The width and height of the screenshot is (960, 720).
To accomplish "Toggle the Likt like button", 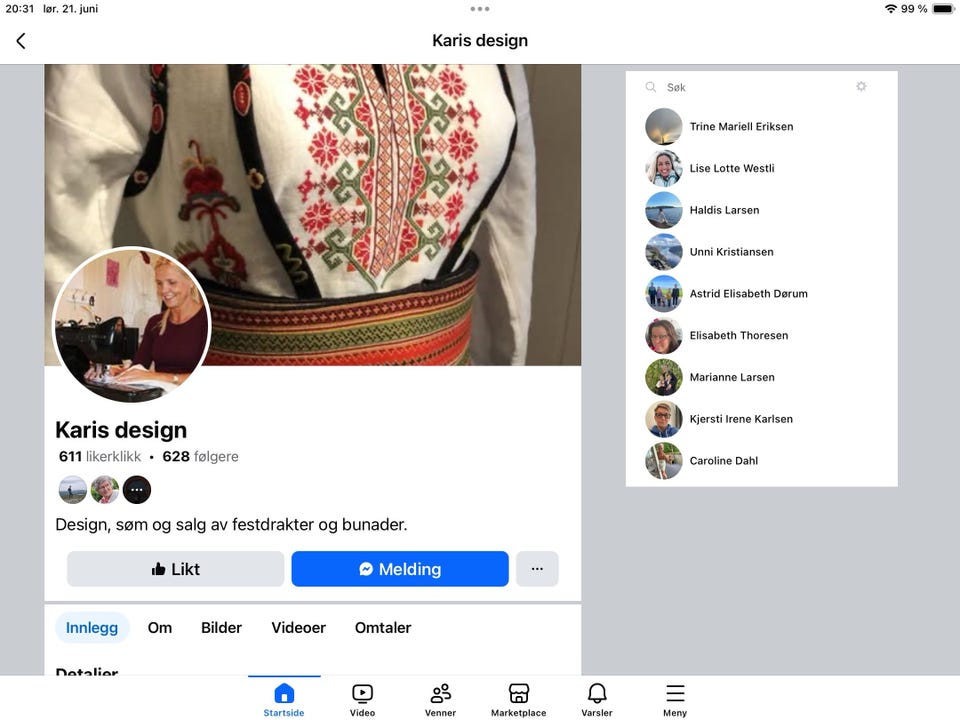I will click(175, 569).
